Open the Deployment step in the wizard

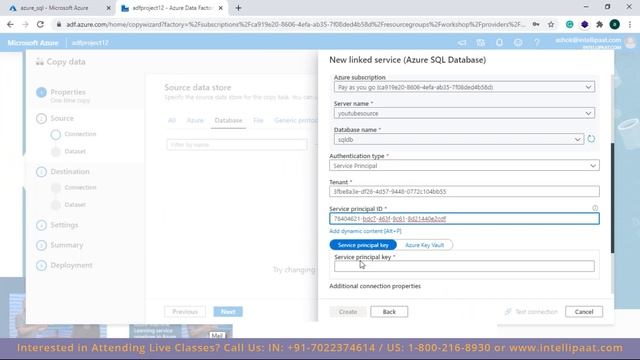pos(71,265)
